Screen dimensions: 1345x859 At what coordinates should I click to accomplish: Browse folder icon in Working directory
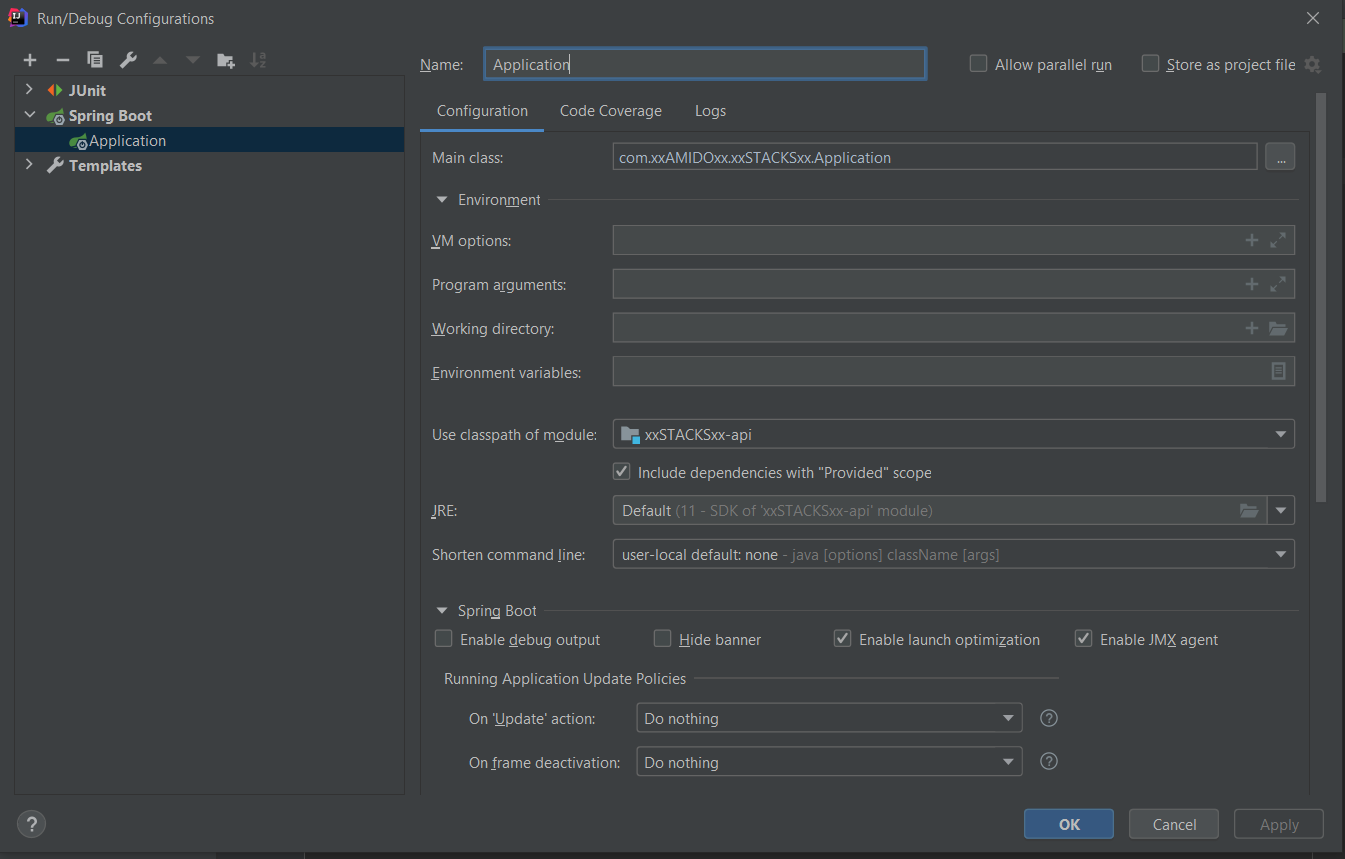[x=1278, y=328]
